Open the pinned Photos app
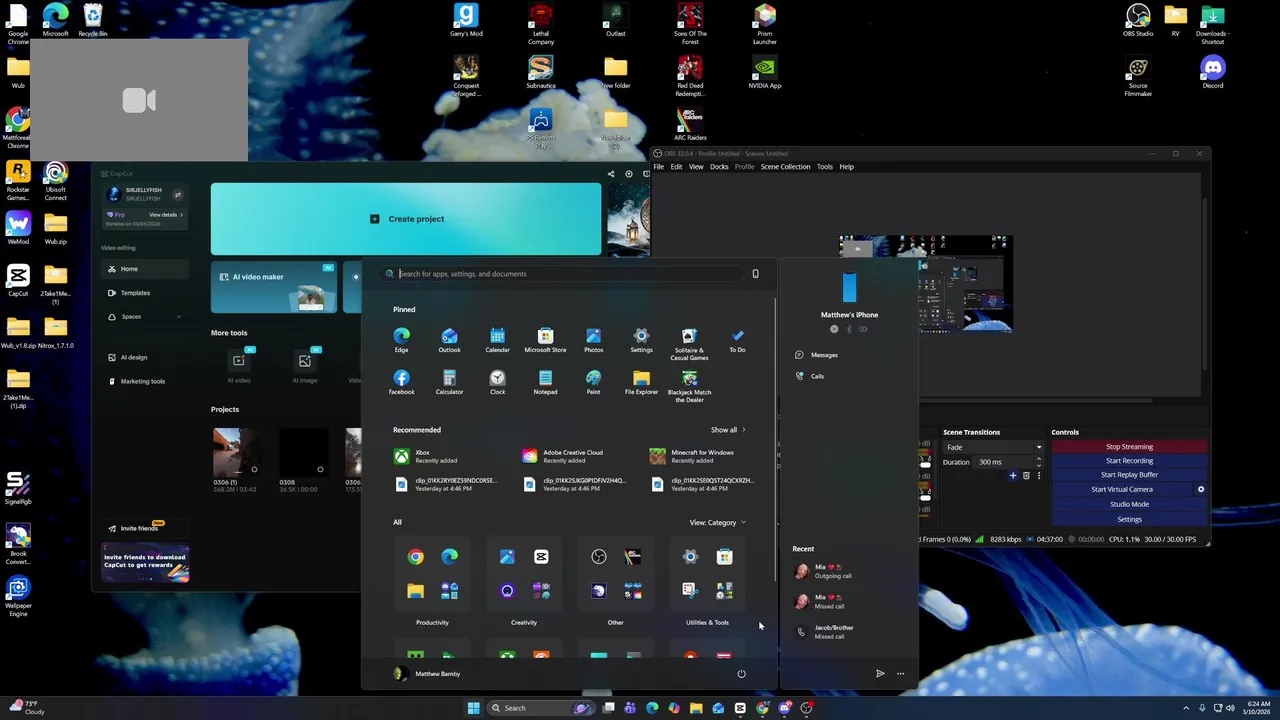Image resolution: width=1280 pixels, height=720 pixels. coord(593,340)
